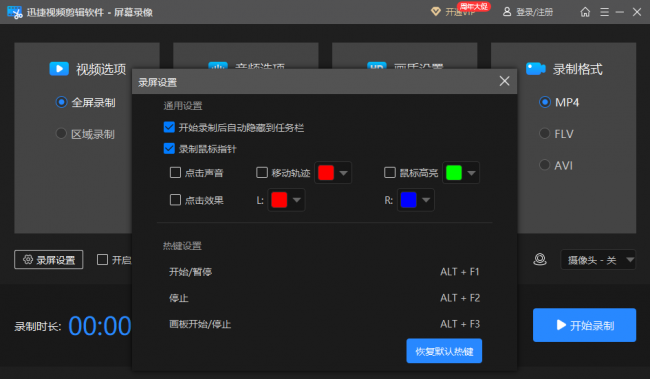Click the video options play icon
The width and height of the screenshot is (650, 379).
coord(59,68)
